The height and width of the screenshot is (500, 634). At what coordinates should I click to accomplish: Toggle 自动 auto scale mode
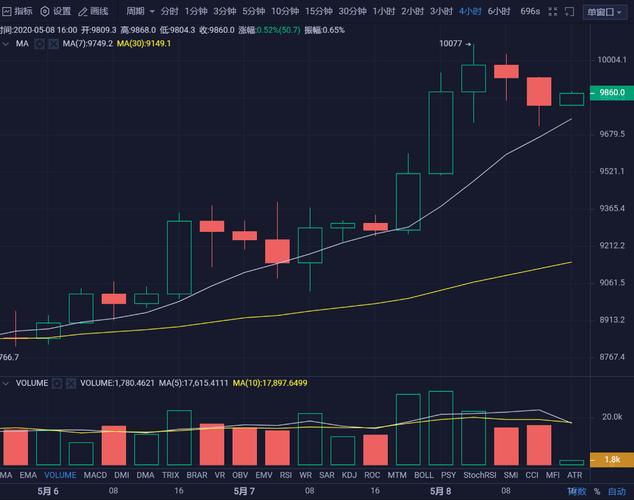tap(617, 491)
